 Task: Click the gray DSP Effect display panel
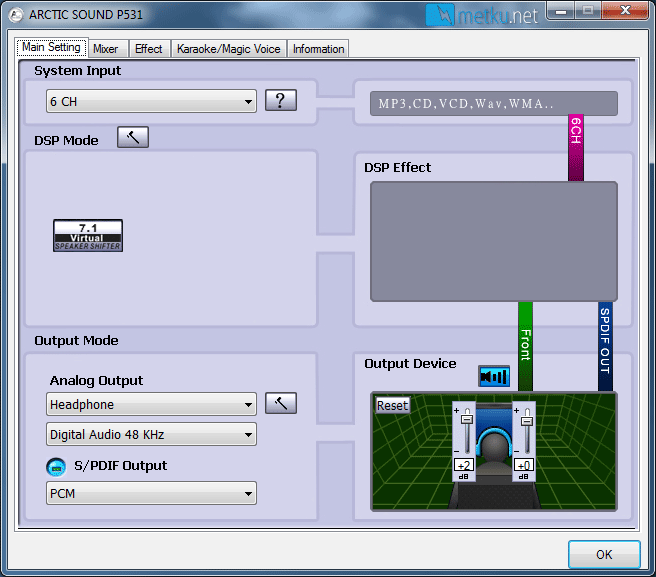494,241
